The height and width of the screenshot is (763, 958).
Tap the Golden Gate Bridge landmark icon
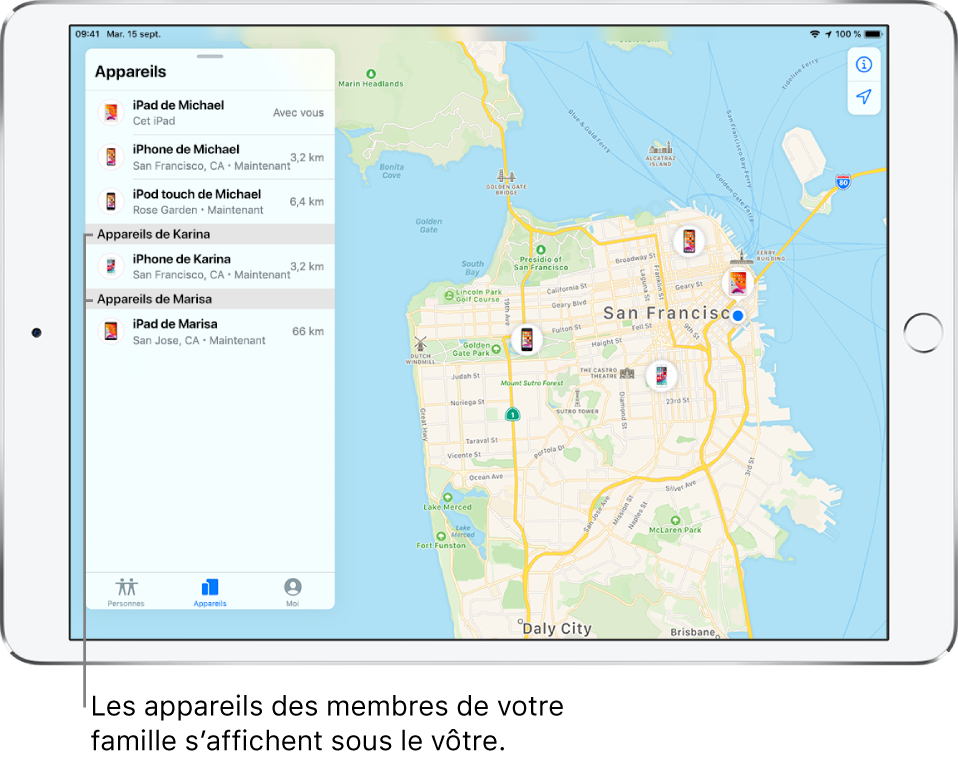[506, 177]
